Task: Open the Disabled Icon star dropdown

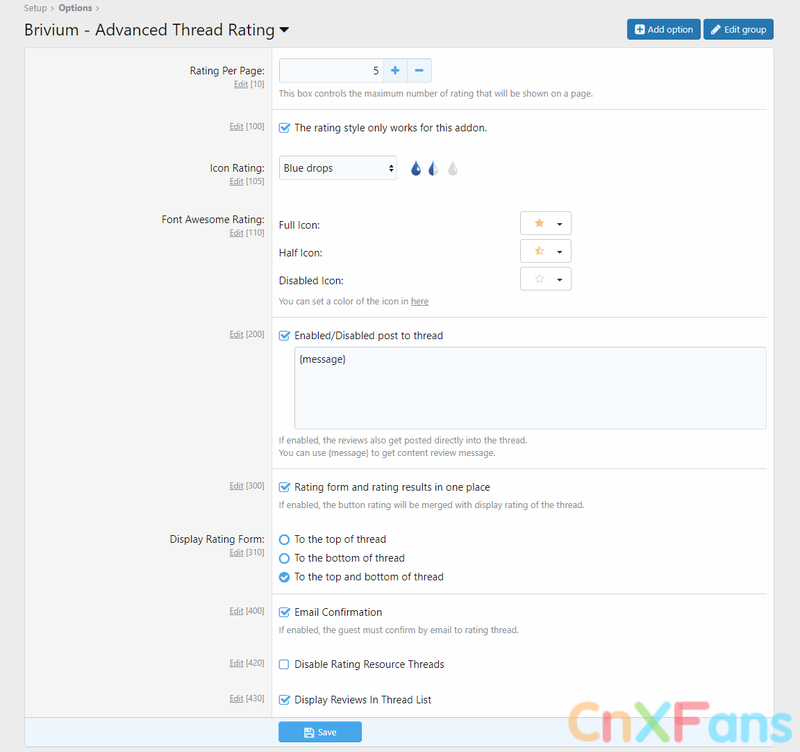Action: click(x=545, y=279)
